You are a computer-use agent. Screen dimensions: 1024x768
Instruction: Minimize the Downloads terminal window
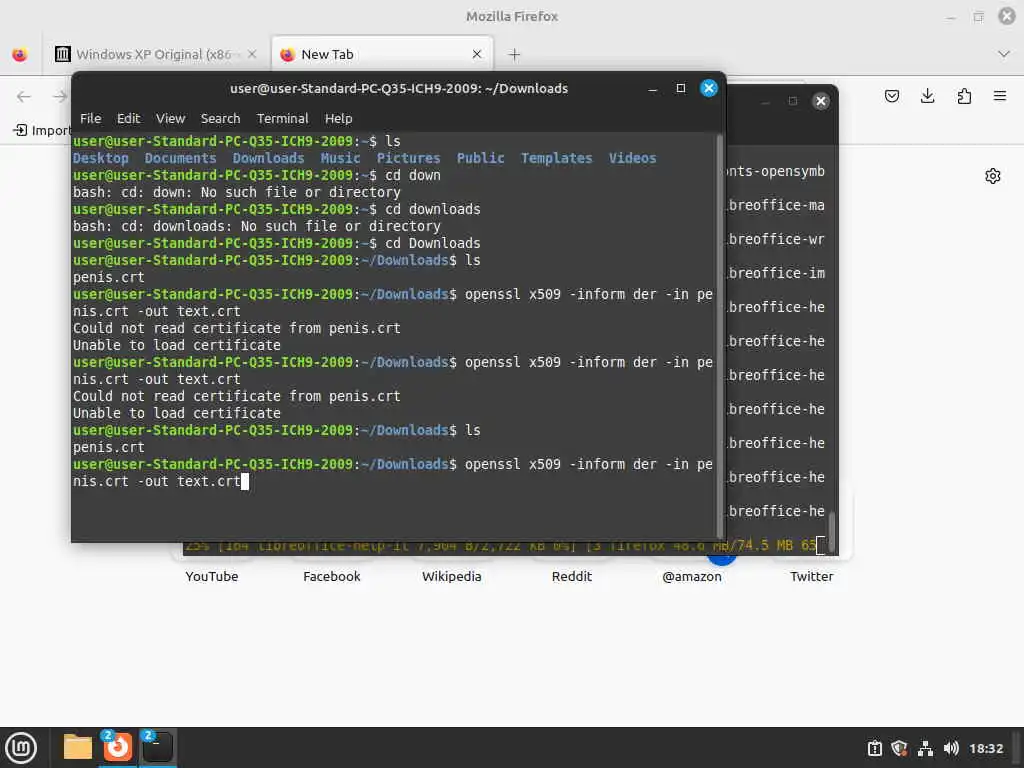(652, 88)
